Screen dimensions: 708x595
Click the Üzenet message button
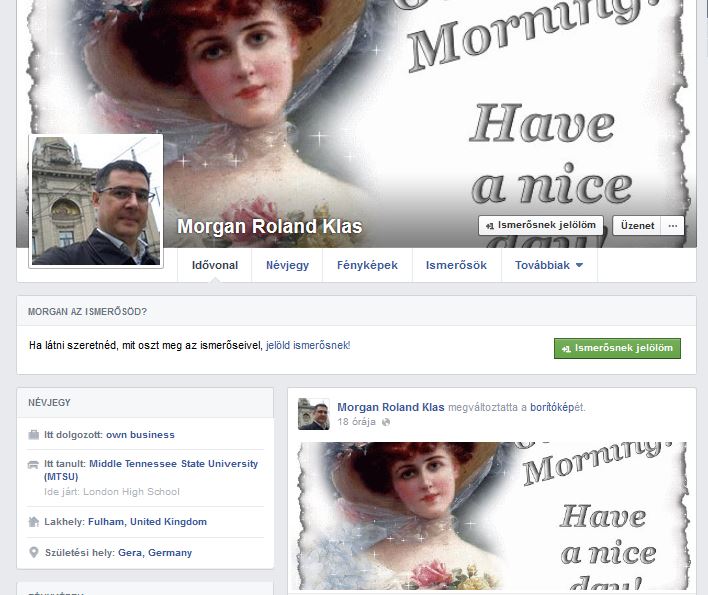(637, 226)
